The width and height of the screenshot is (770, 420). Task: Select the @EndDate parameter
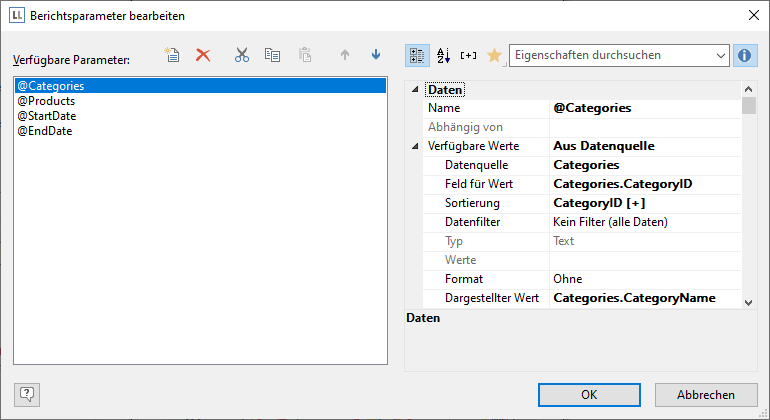45,131
